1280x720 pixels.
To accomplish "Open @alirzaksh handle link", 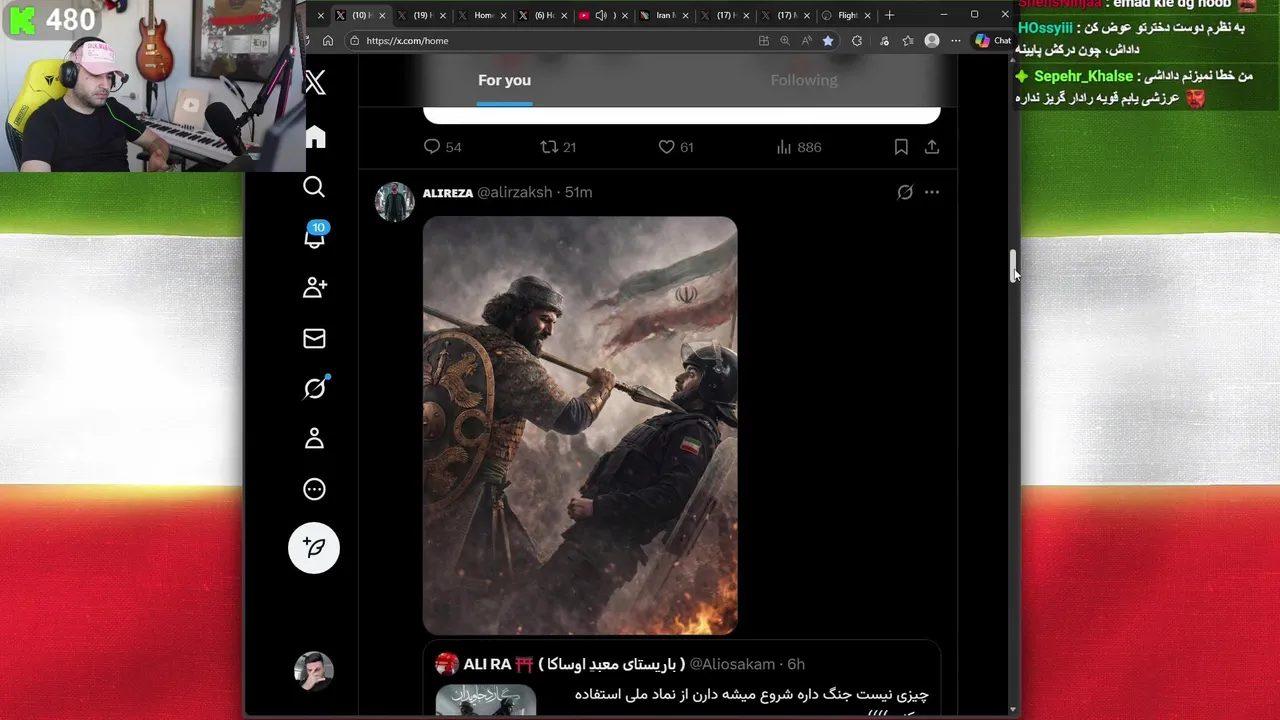I will 514,192.
